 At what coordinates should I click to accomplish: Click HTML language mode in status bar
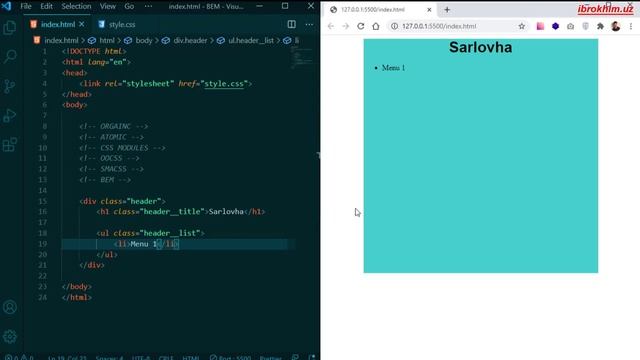[191, 358]
